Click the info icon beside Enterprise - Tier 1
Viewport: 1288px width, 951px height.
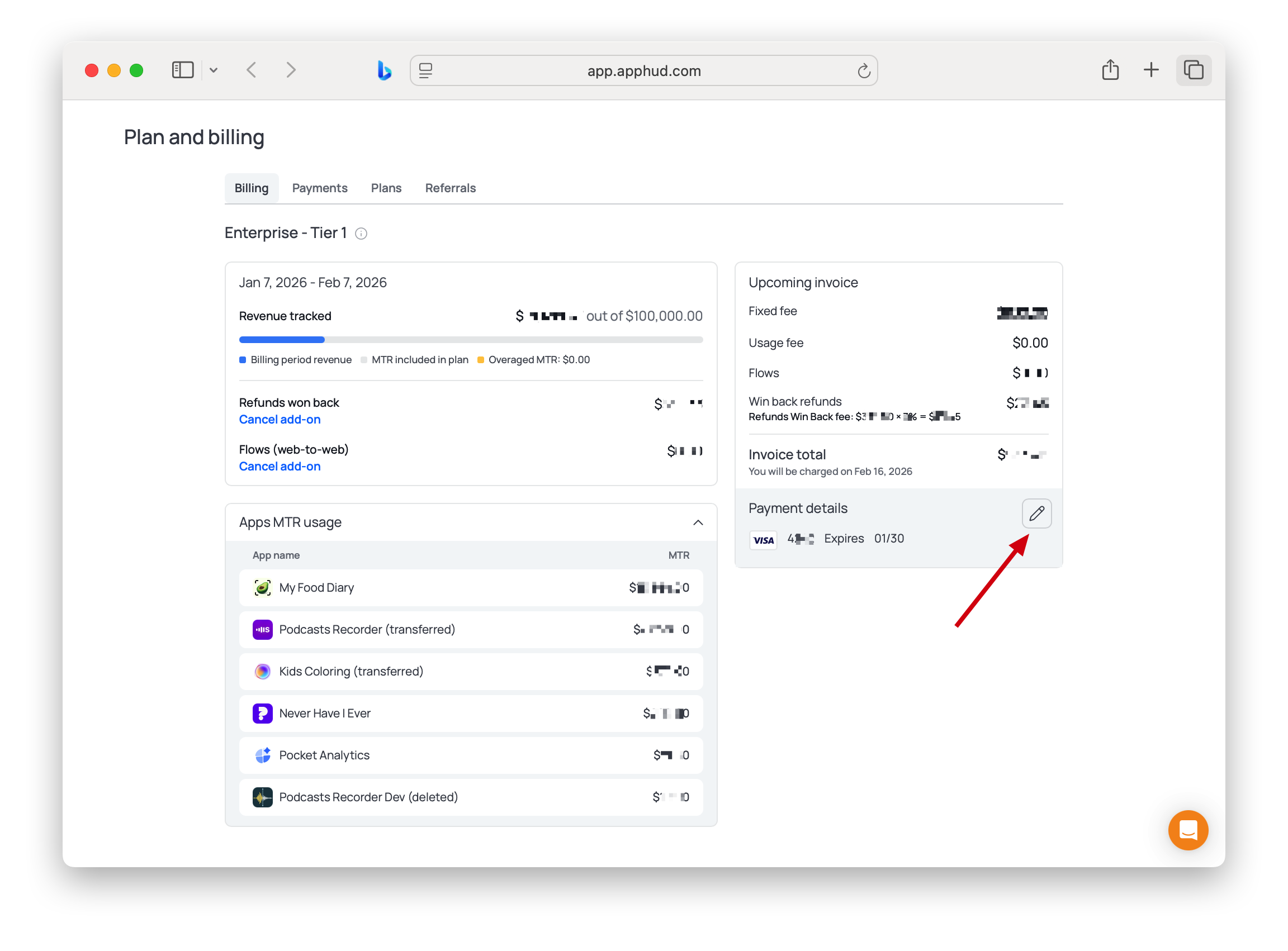point(361,233)
